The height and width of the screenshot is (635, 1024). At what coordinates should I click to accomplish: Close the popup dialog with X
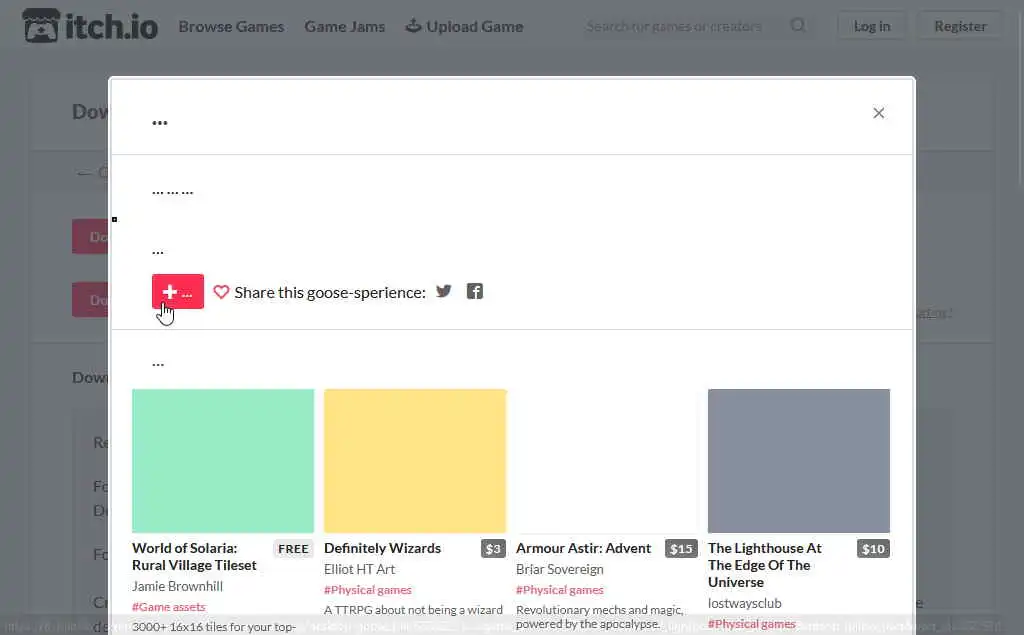click(878, 113)
